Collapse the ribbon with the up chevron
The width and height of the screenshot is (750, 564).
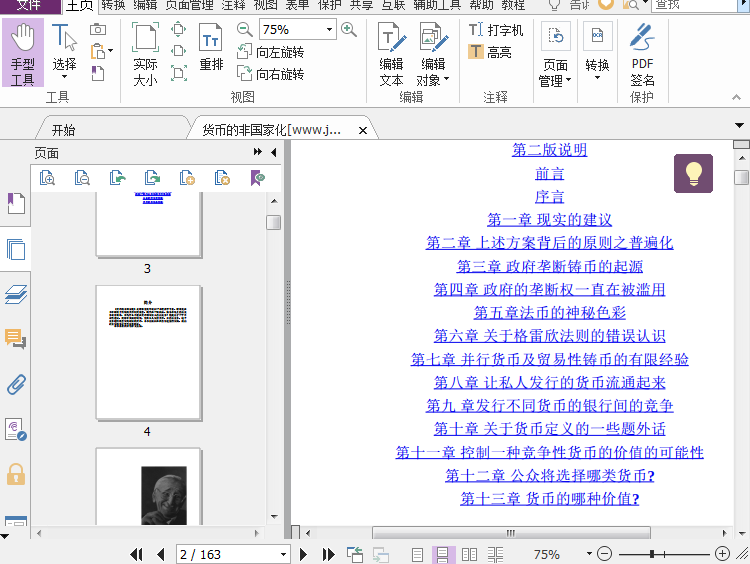pyautogui.click(x=736, y=97)
